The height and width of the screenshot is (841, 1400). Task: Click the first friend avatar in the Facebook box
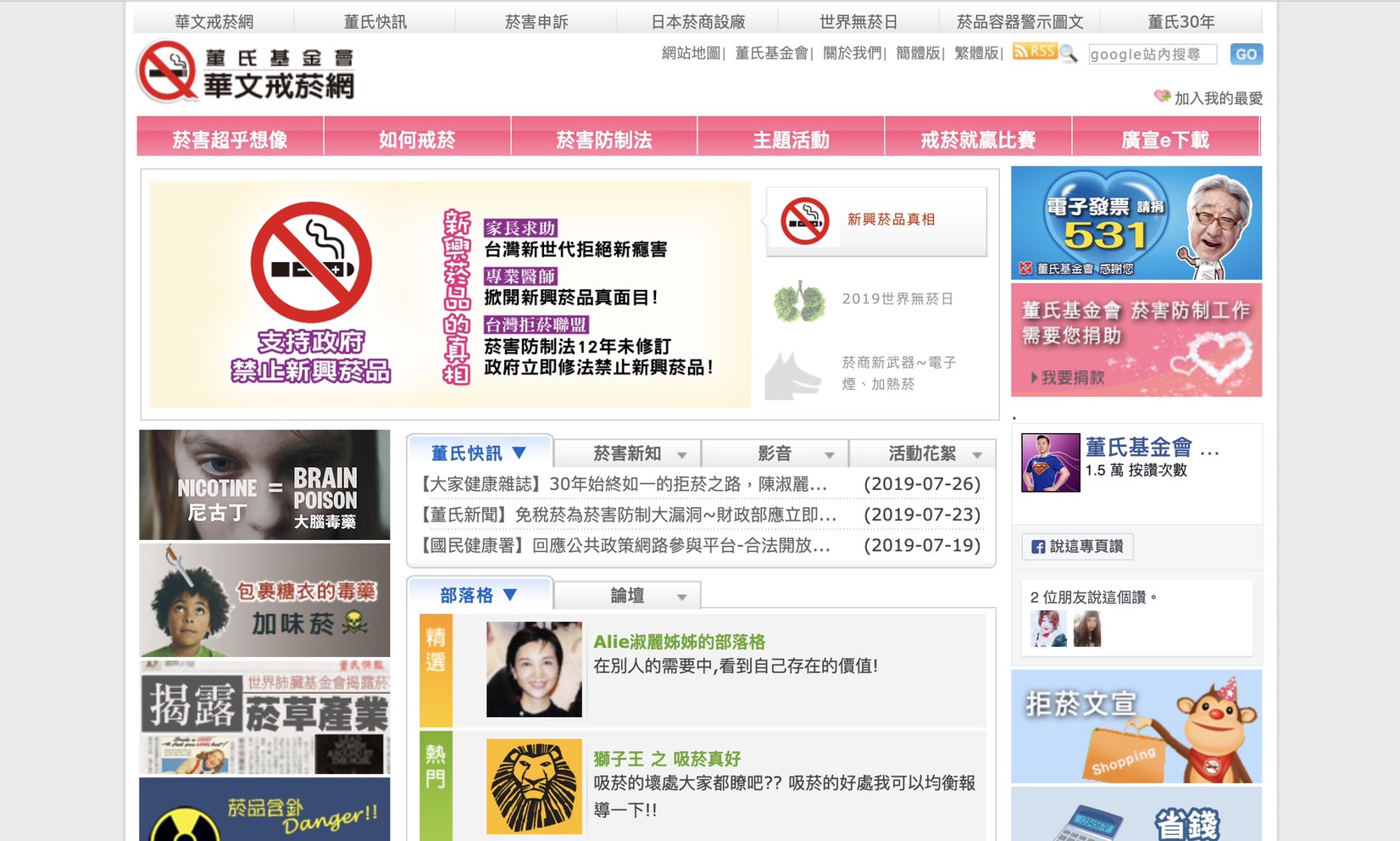coord(1048,629)
